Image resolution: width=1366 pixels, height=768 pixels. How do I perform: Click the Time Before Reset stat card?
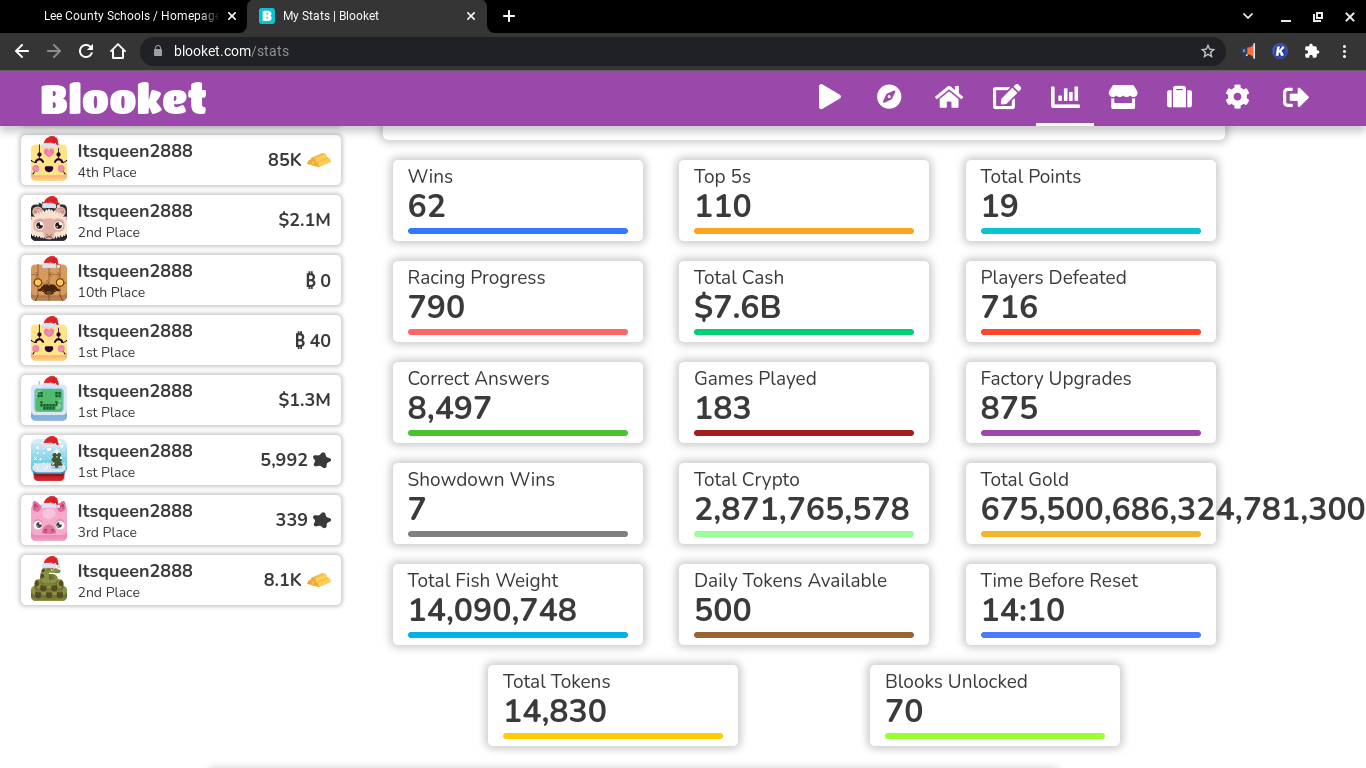(x=1091, y=605)
